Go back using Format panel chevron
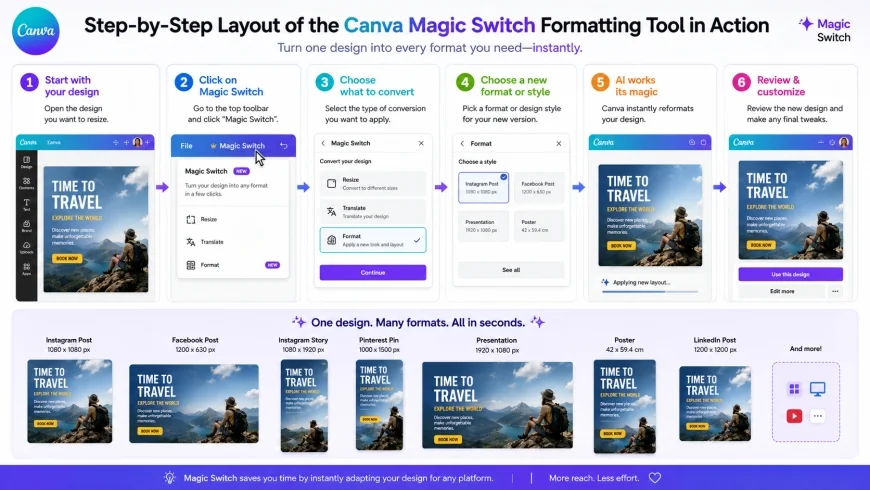This screenshot has width=870, height=490. 462,143
